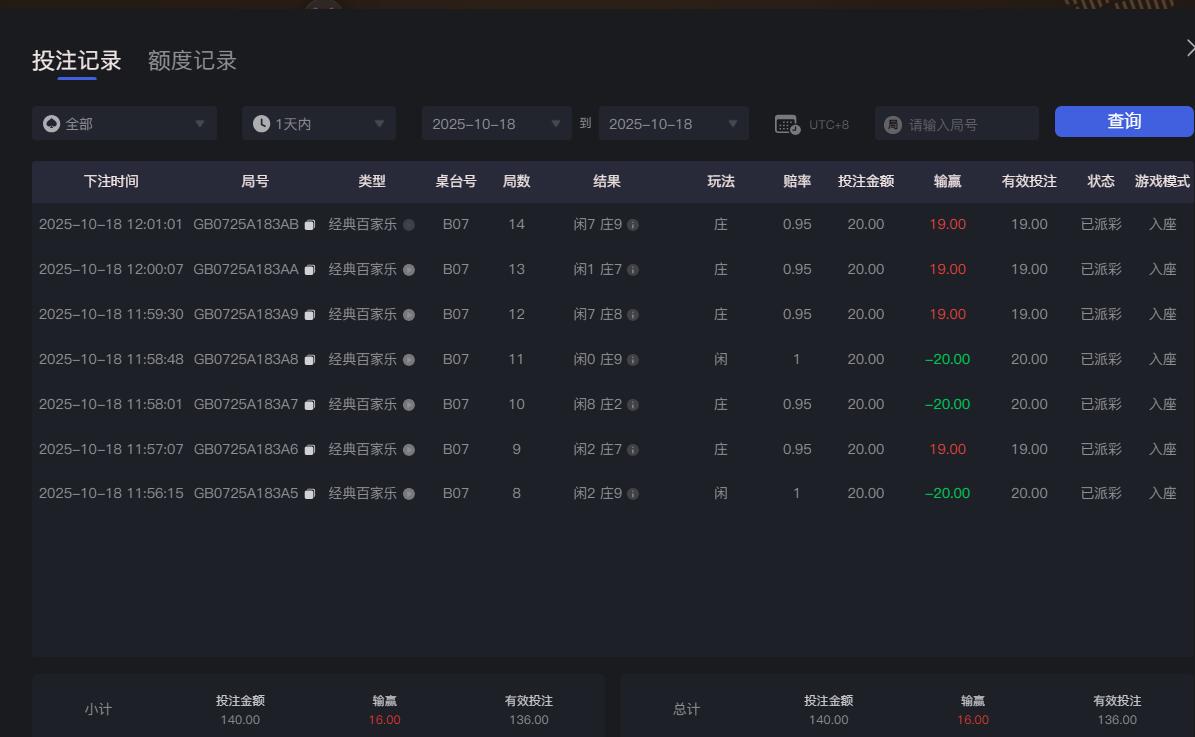Close the betting records dialog
Screen dimensions: 1195x737
click(1189, 46)
